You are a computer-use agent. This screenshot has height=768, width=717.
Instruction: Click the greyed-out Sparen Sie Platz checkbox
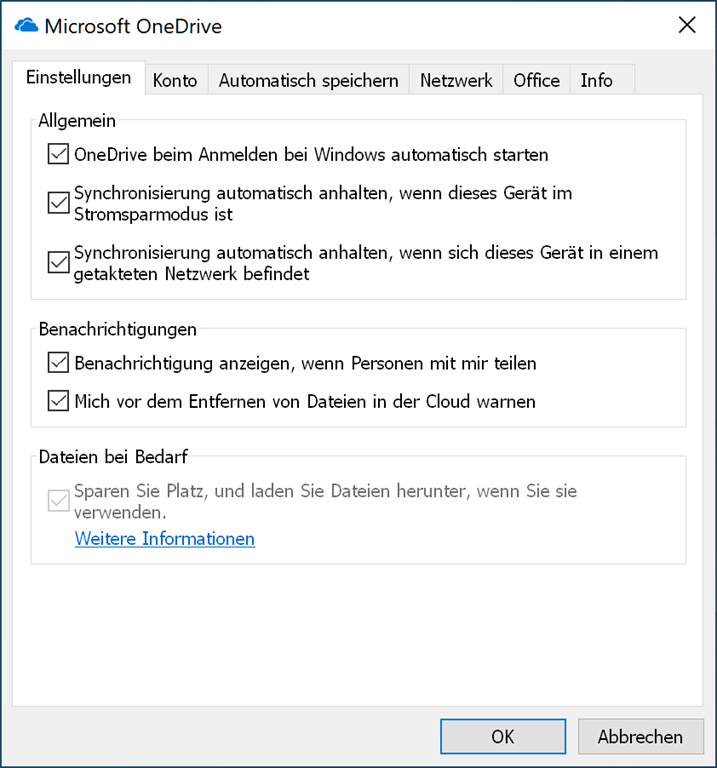point(57,501)
